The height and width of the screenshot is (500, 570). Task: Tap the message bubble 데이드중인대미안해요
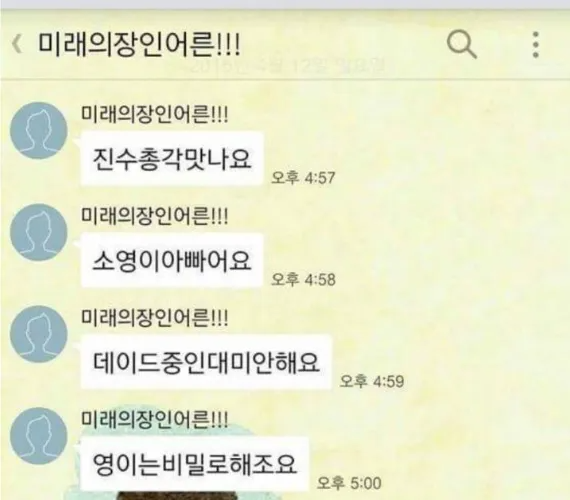206,362
